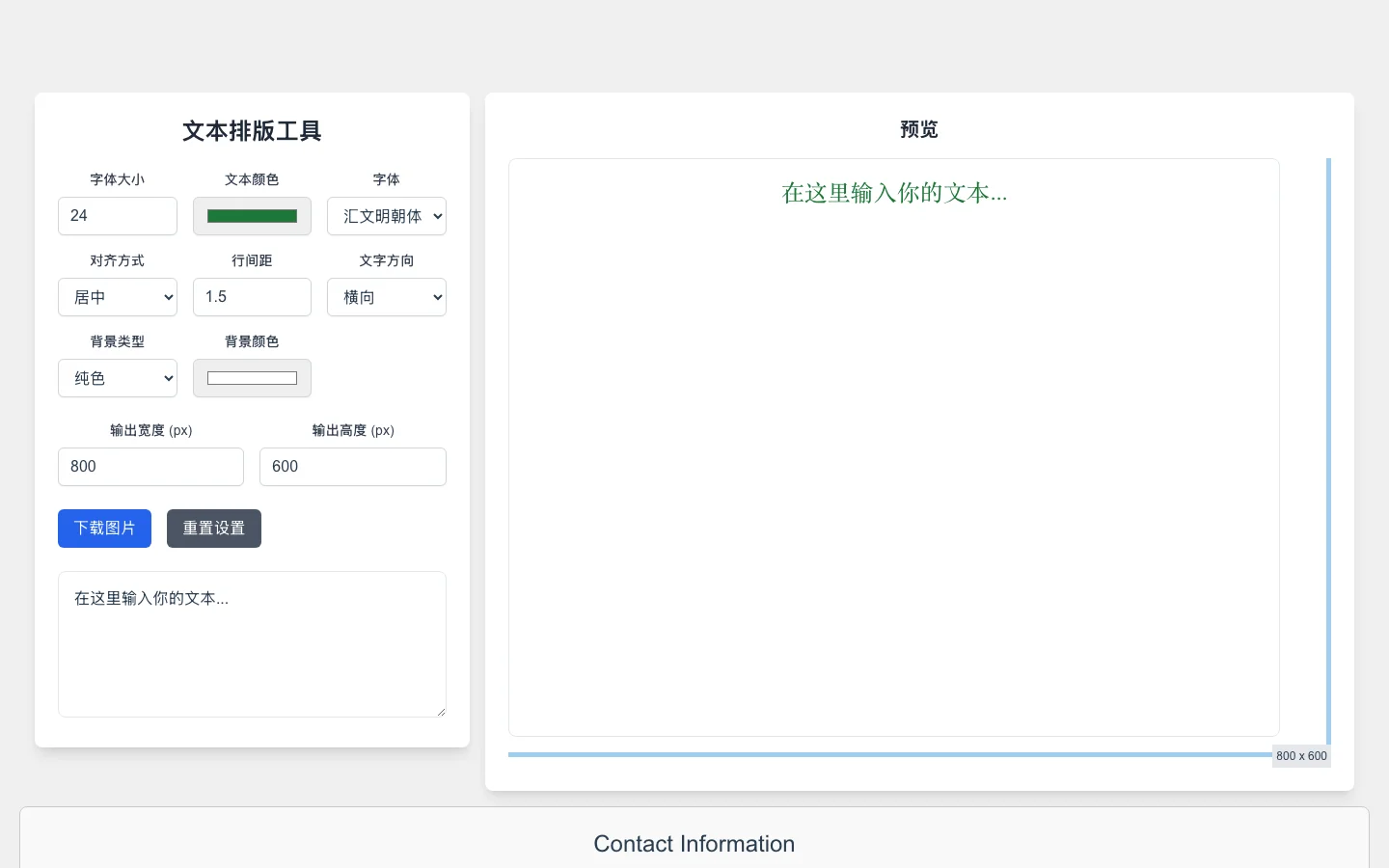1389x868 pixels.
Task: Click the green preview text line
Action: (x=894, y=193)
